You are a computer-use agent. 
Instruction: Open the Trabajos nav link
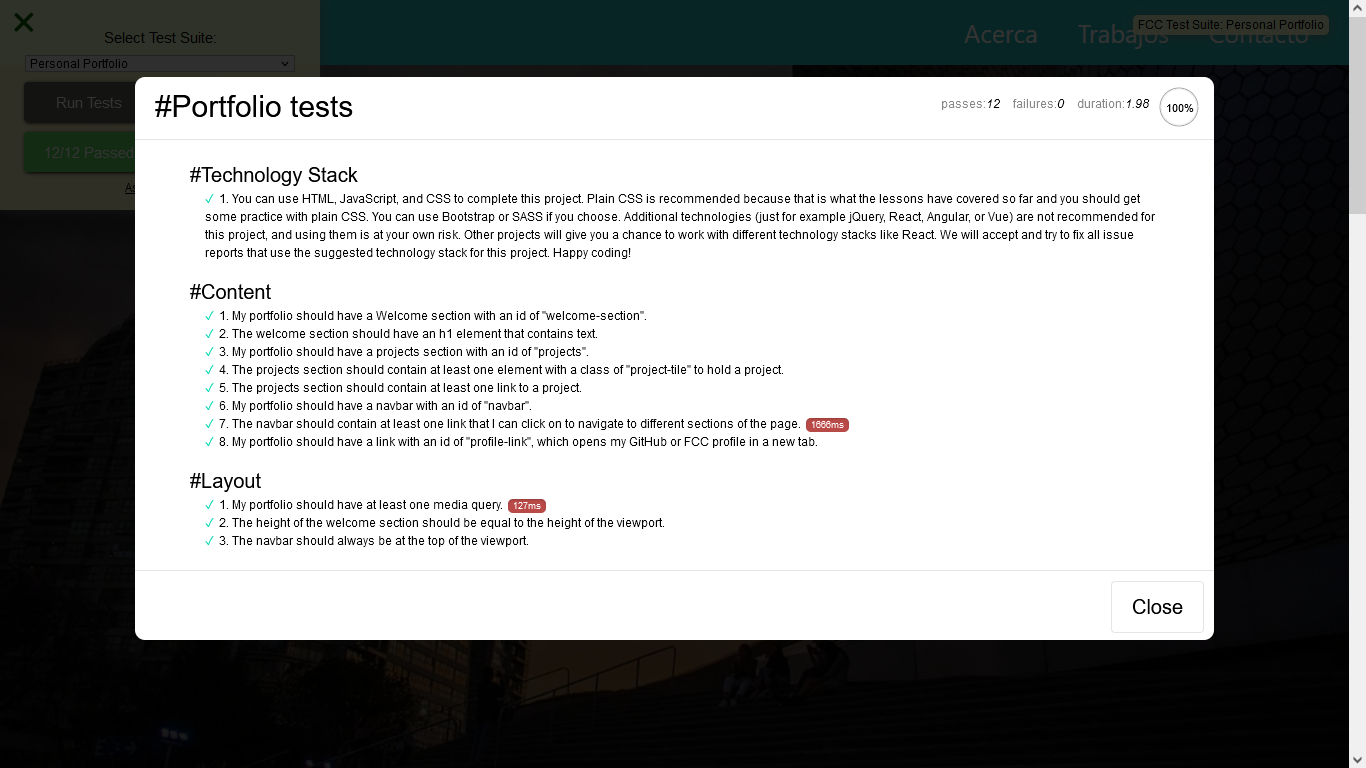1123,34
